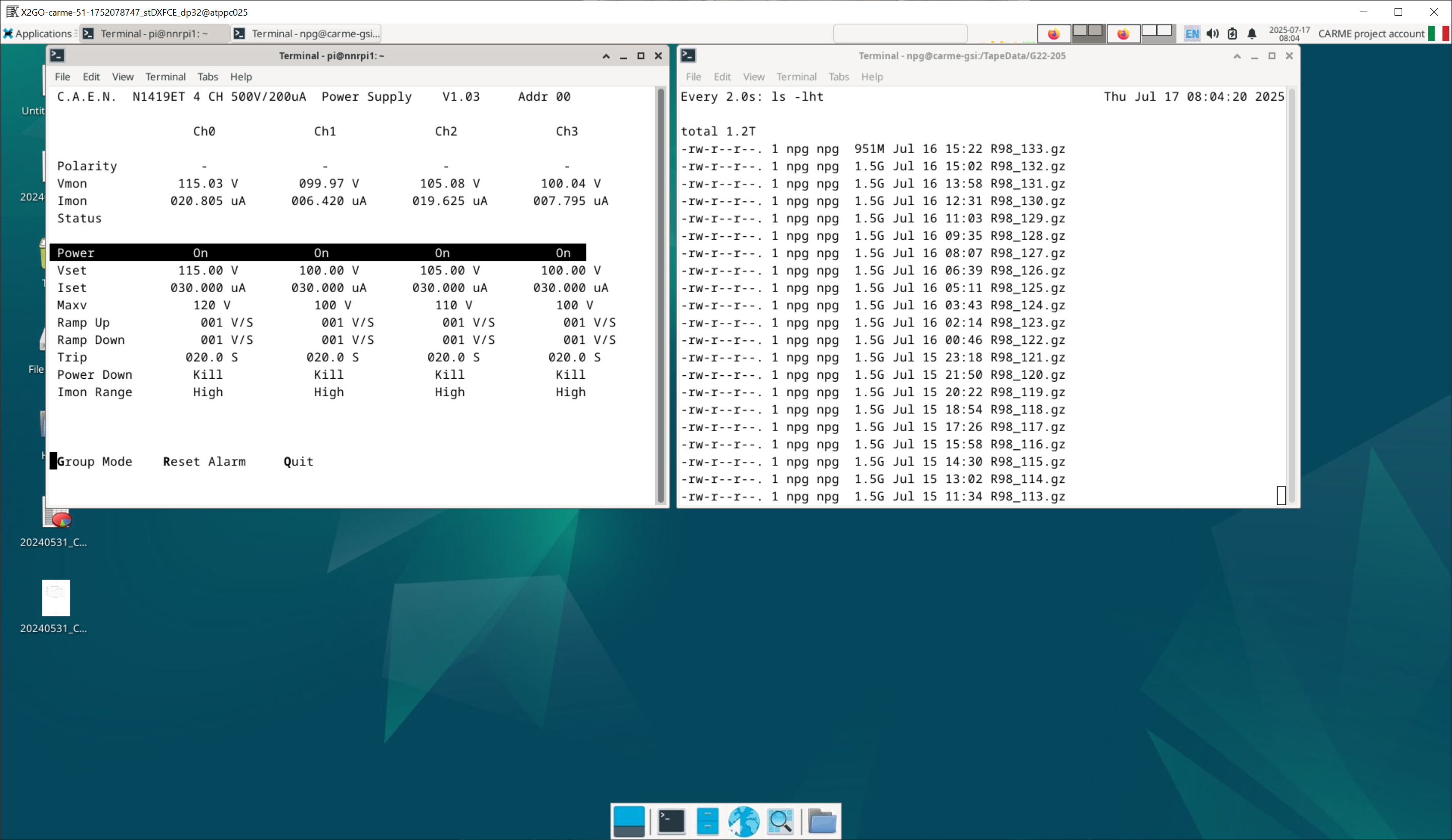The height and width of the screenshot is (840, 1452).
Task: Click the Application Finder magnifier icon
Action: [x=780, y=821]
